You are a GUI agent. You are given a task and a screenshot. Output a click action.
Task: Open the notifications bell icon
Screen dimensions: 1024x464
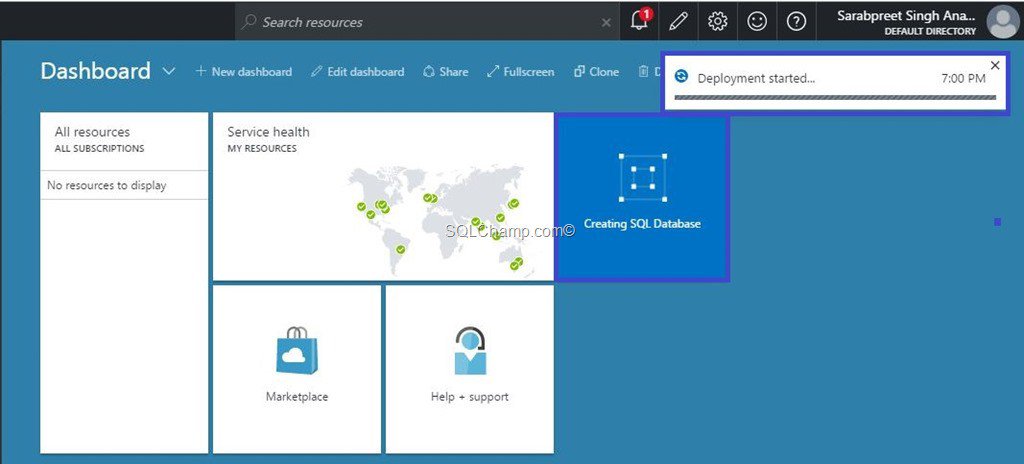point(639,21)
